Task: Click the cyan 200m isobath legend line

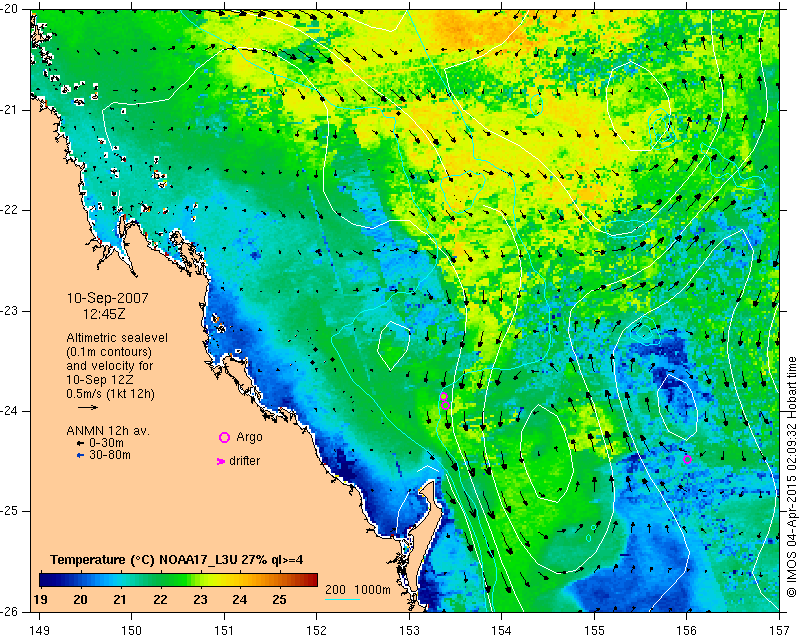Action: tap(342, 599)
